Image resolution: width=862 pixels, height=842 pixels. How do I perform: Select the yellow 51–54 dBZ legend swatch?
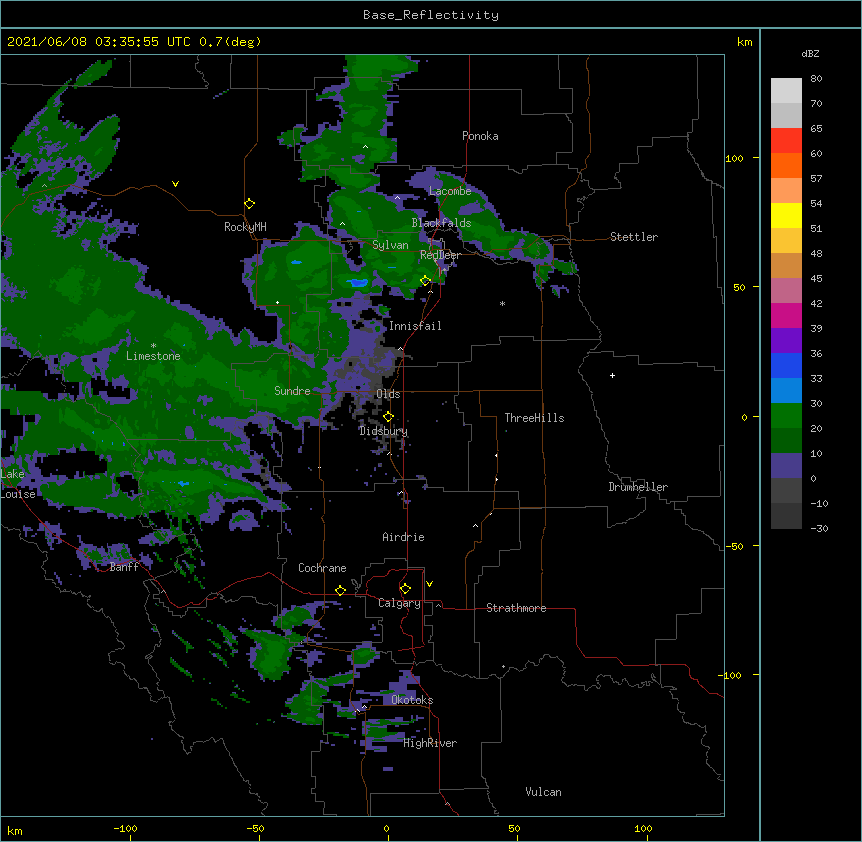(x=786, y=215)
